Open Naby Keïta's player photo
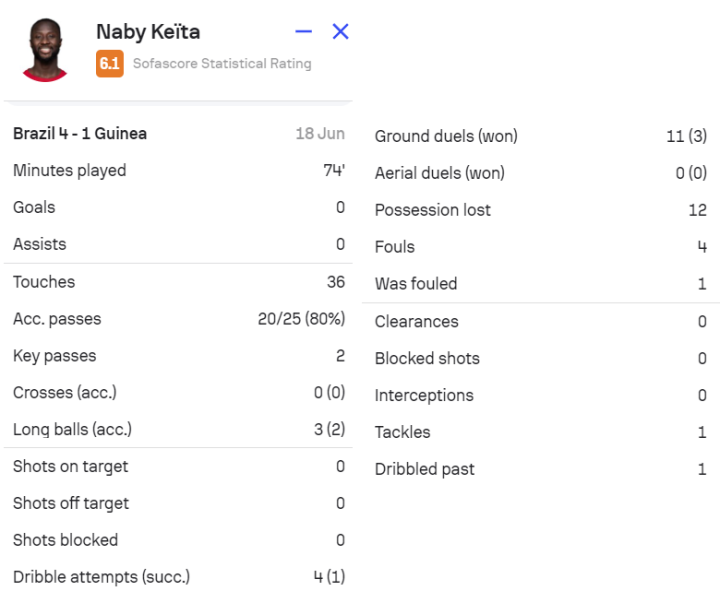The width and height of the screenshot is (720, 591). tap(44, 49)
